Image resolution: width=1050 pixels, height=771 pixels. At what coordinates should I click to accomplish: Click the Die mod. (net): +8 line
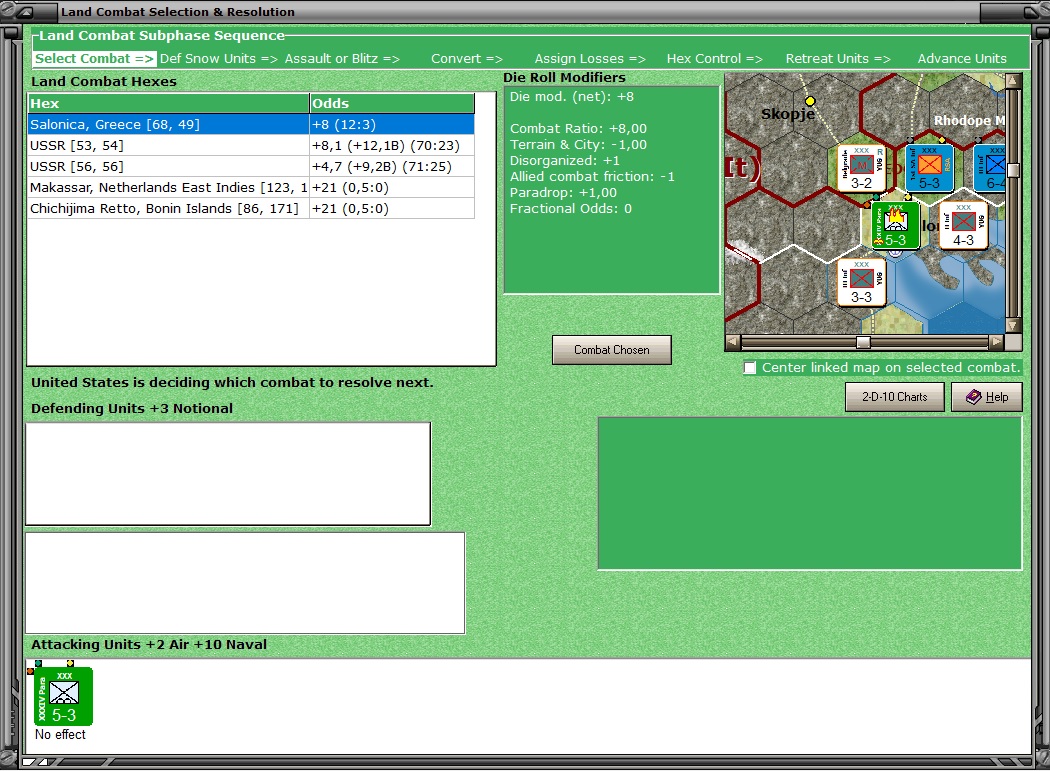(571, 96)
